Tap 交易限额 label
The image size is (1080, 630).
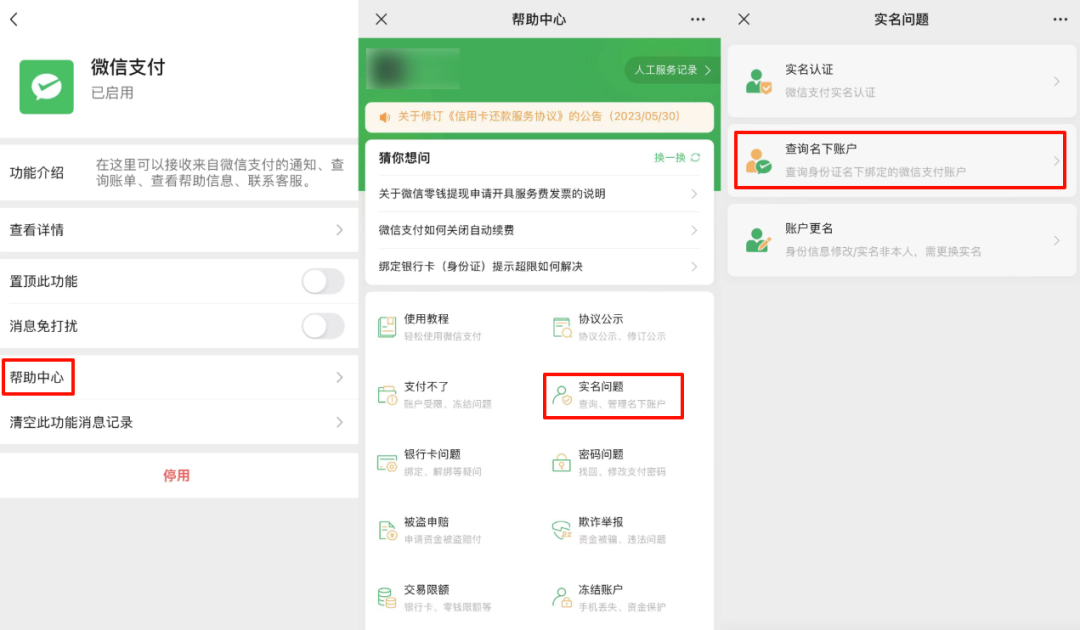click(x=426, y=589)
